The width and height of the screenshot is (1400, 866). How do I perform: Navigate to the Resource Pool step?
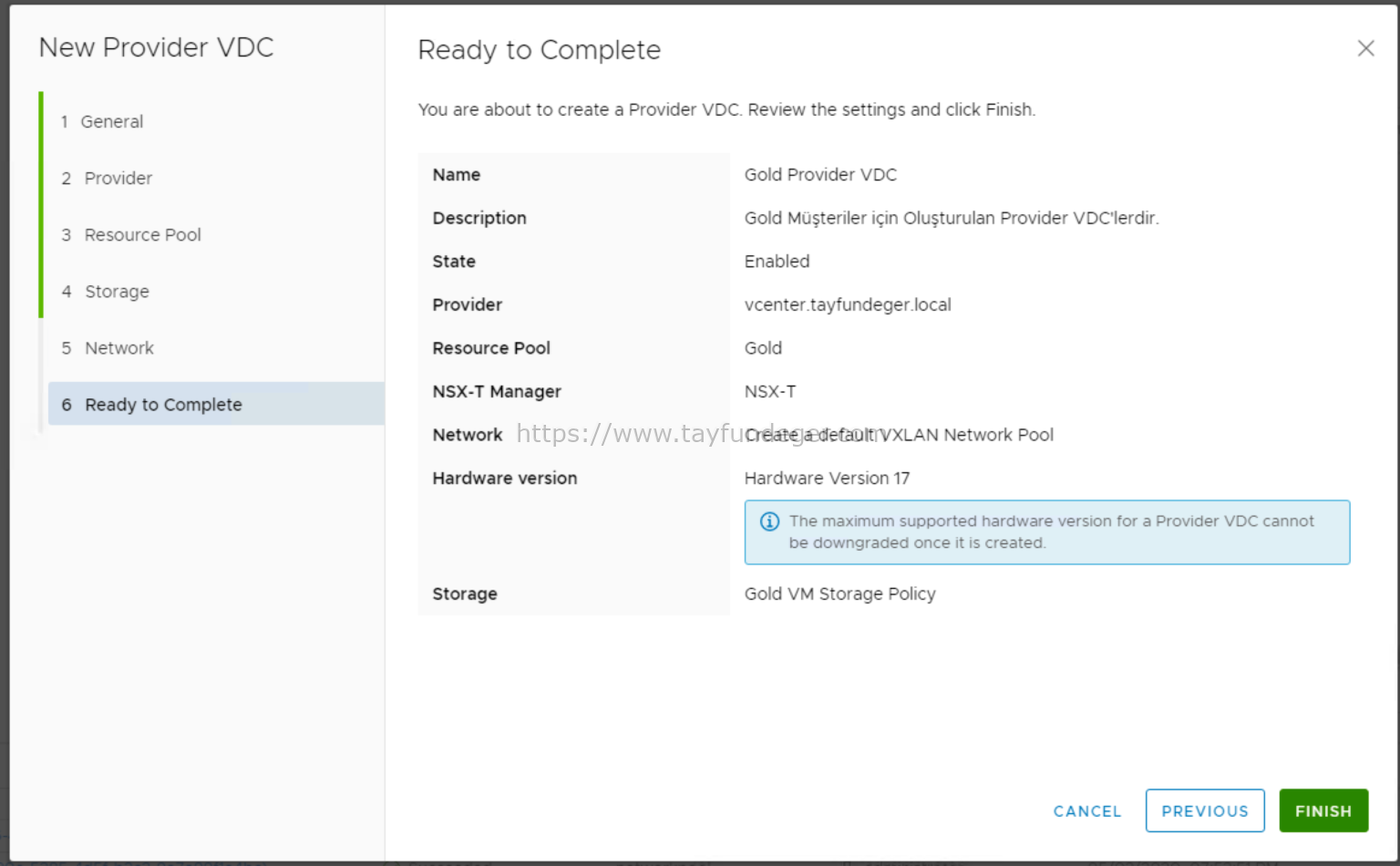pyautogui.click(x=142, y=234)
